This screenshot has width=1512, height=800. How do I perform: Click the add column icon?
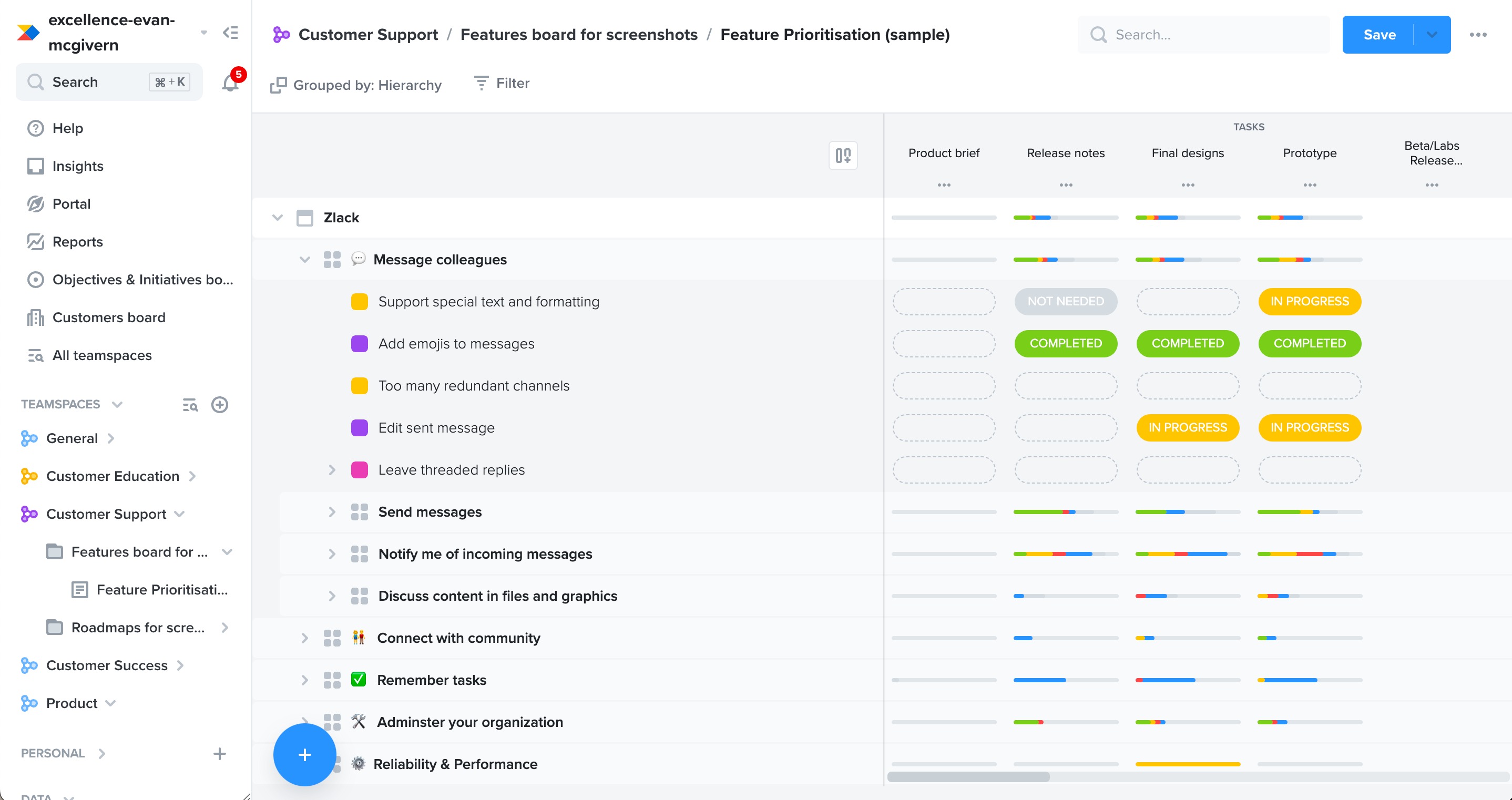click(x=843, y=156)
